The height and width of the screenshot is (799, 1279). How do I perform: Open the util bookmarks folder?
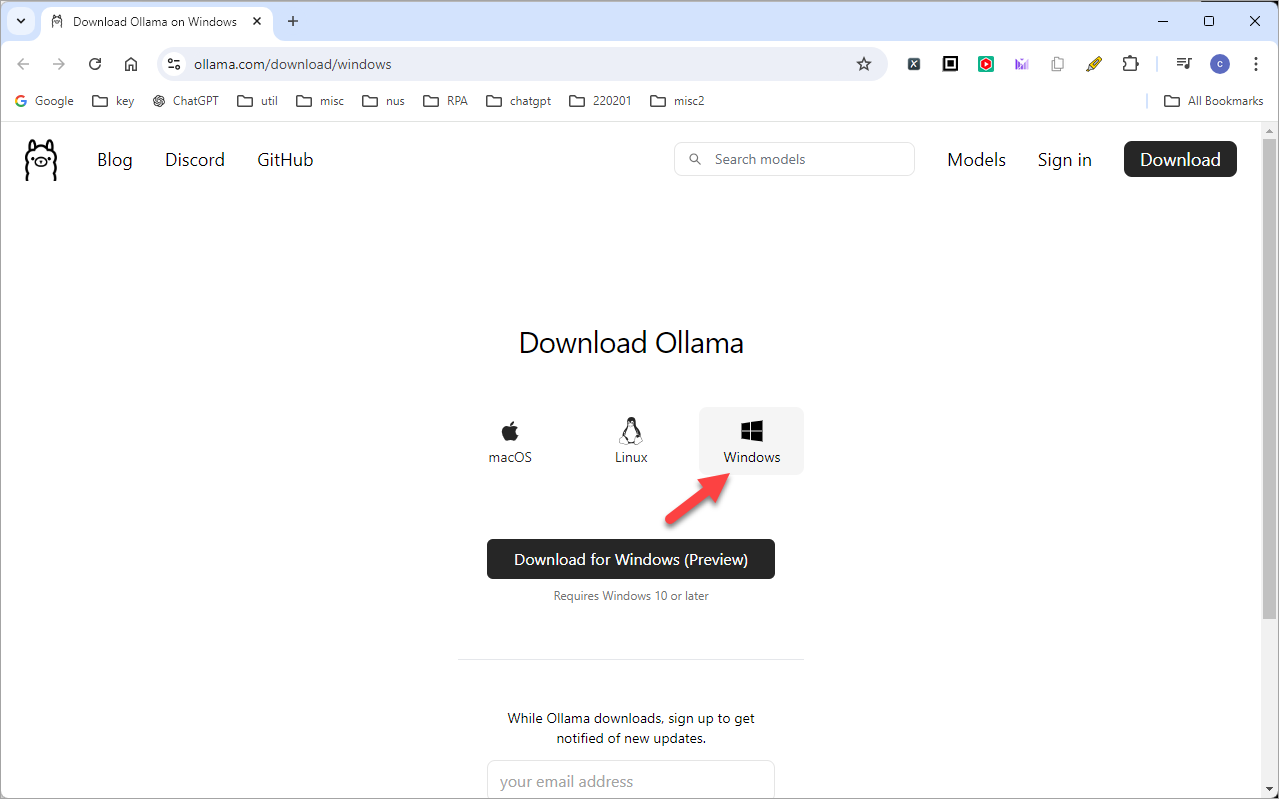point(258,101)
